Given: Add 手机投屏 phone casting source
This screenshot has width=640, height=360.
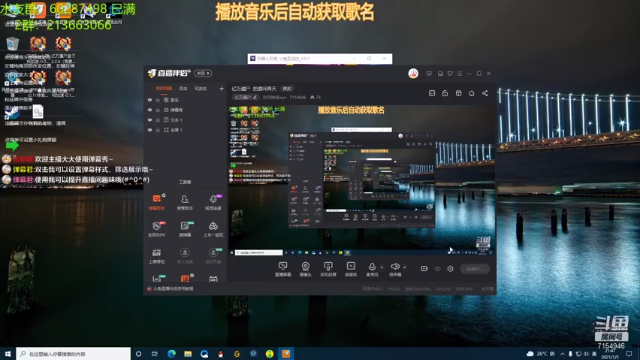Looking at the screenshot, I should [328, 269].
